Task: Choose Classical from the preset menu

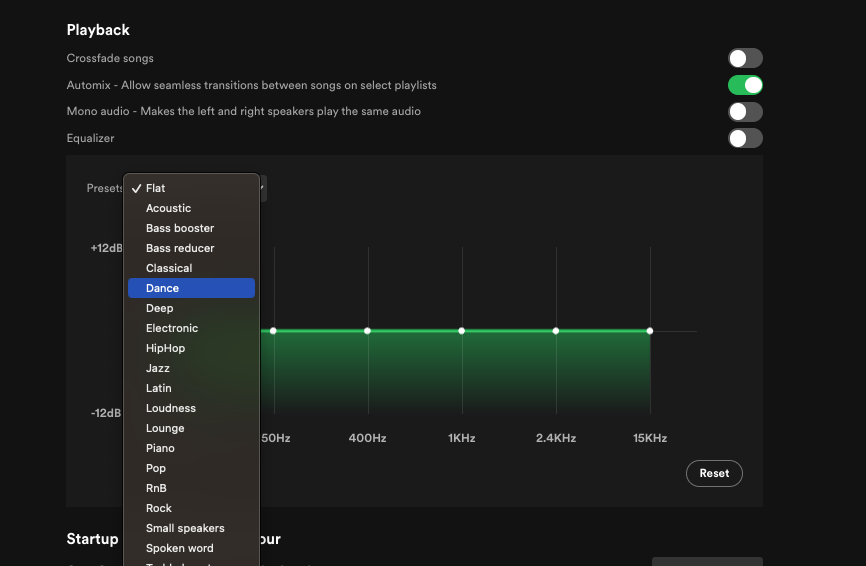Action: (191, 268)
